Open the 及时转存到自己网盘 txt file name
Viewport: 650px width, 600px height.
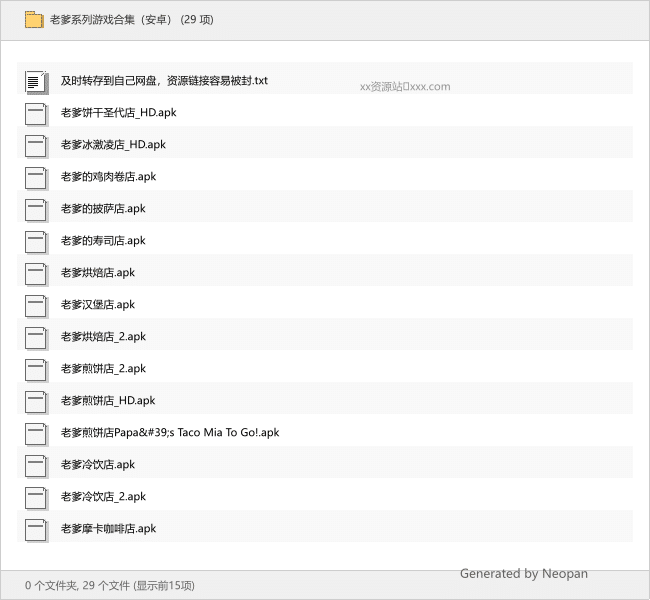coord(164,81)
